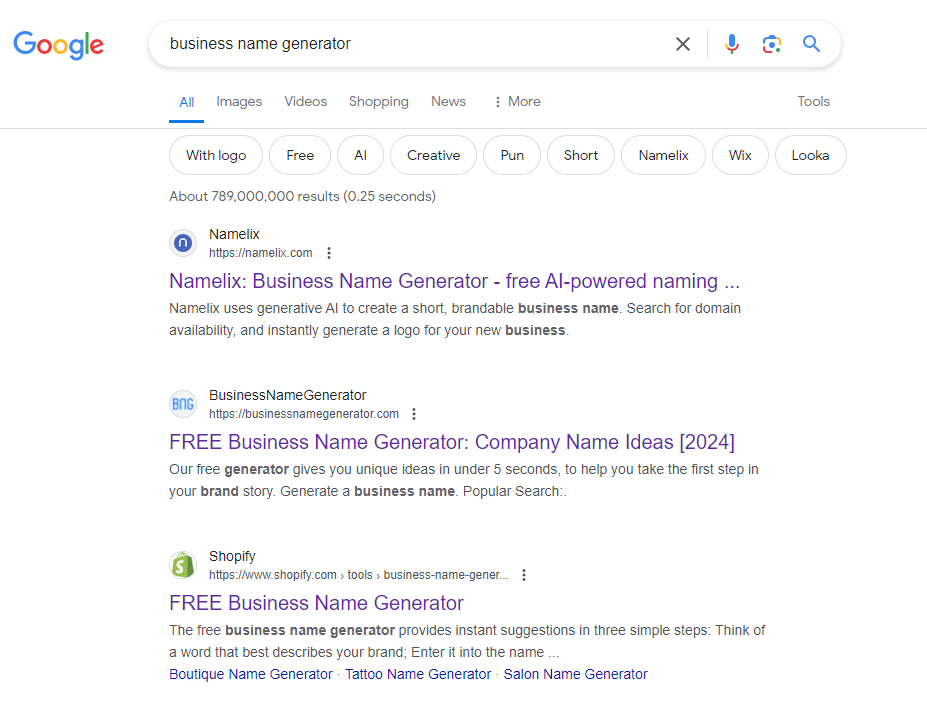Click the Namelix site favicon

pos(183,243)
